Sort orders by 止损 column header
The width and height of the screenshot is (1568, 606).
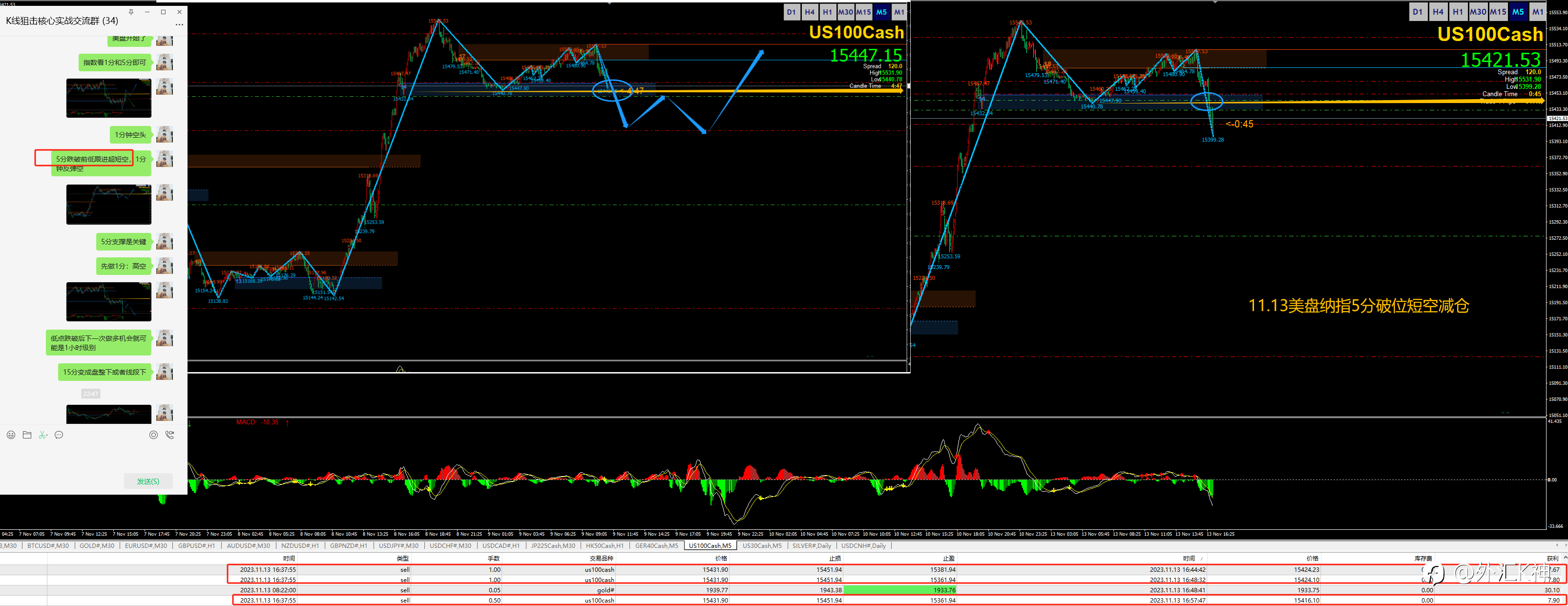(835, 559)
